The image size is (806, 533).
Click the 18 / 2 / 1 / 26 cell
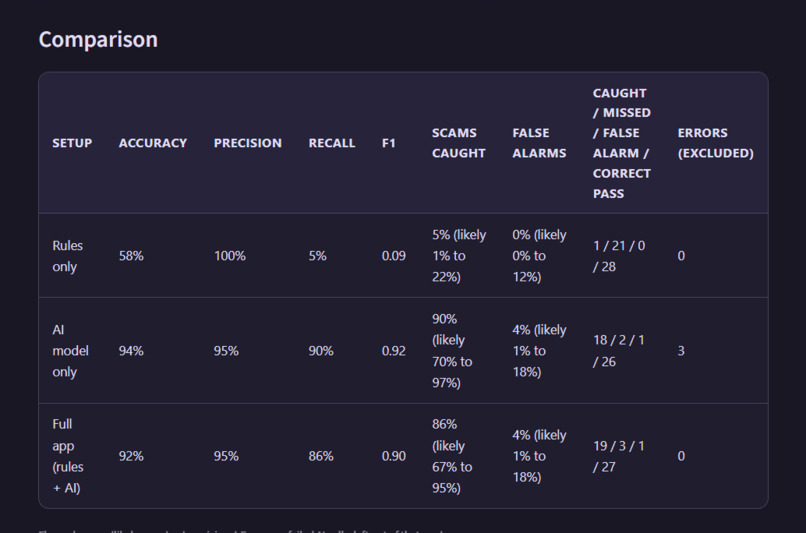[618, 351]
